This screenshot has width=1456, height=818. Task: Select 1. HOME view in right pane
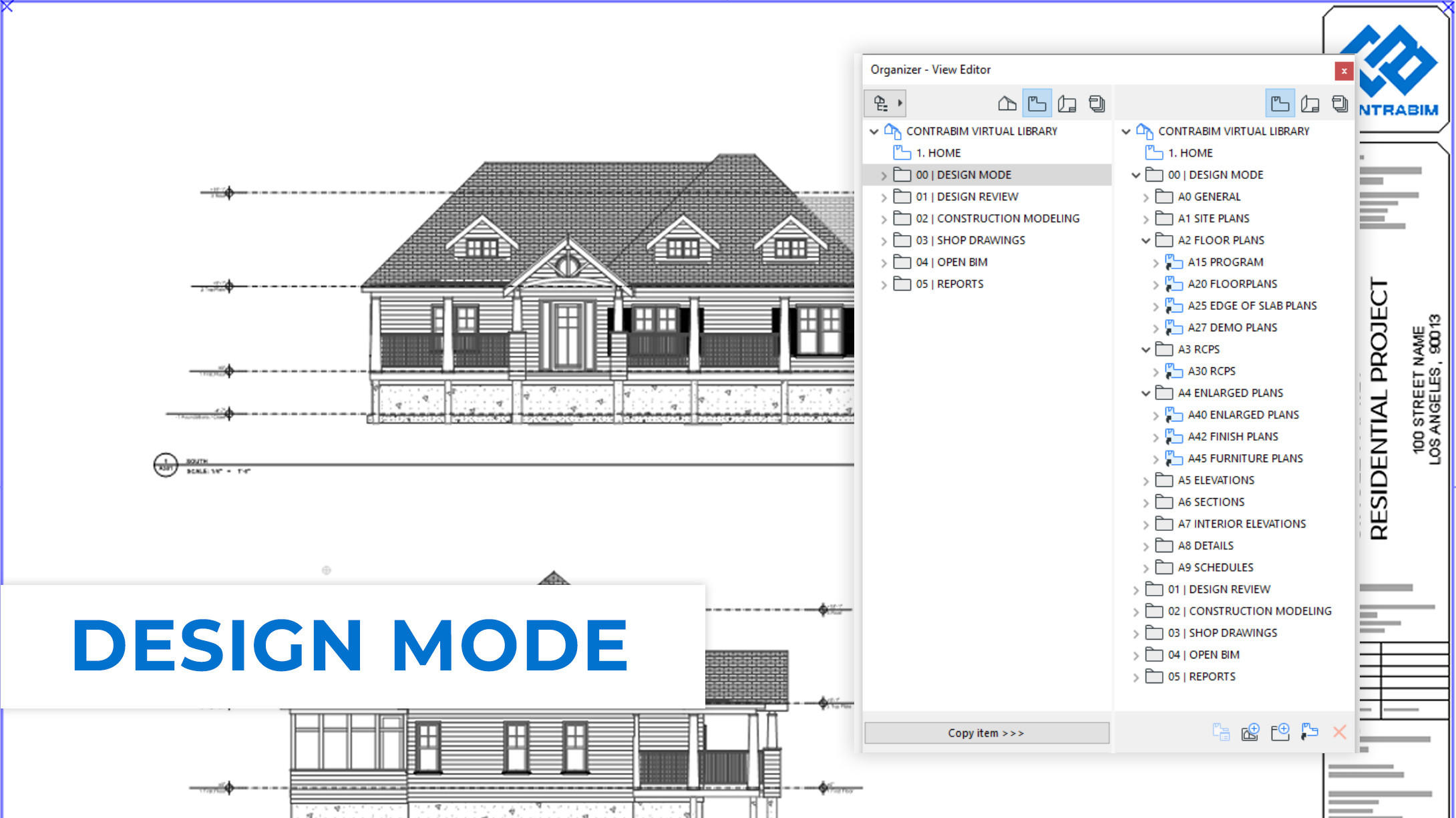(1190, 153)
